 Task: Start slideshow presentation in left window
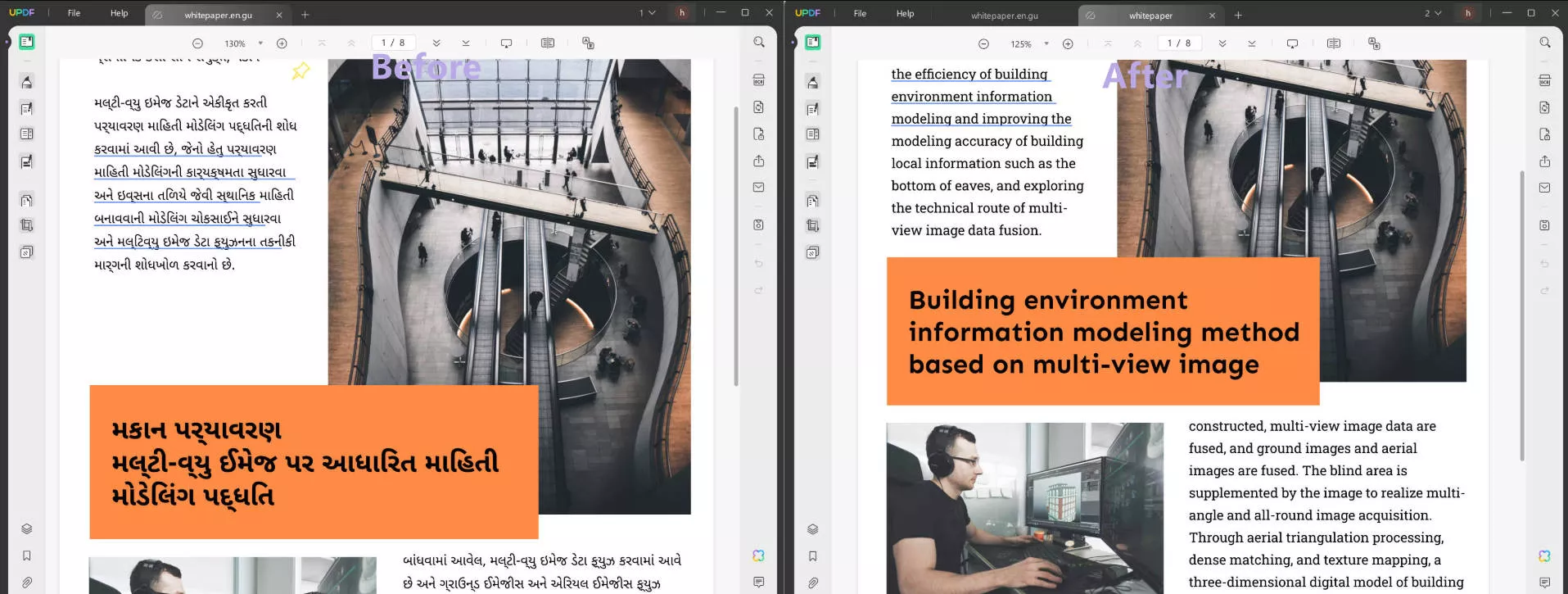[x=506, y=43]
